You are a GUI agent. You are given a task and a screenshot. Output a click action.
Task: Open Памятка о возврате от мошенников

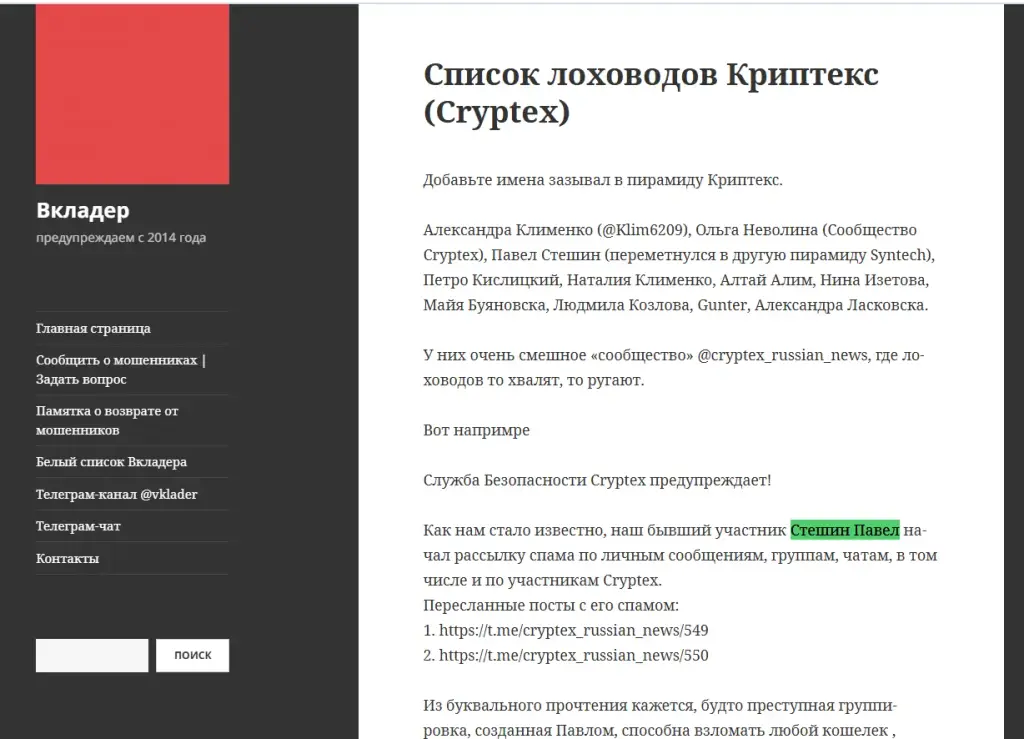[x=107, y=420]
